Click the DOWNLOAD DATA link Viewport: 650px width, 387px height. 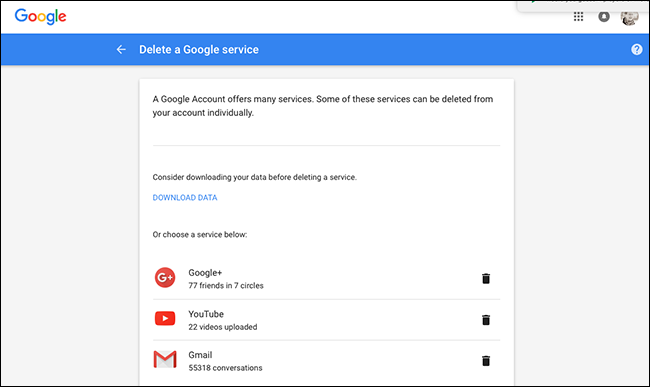[185, 198]
